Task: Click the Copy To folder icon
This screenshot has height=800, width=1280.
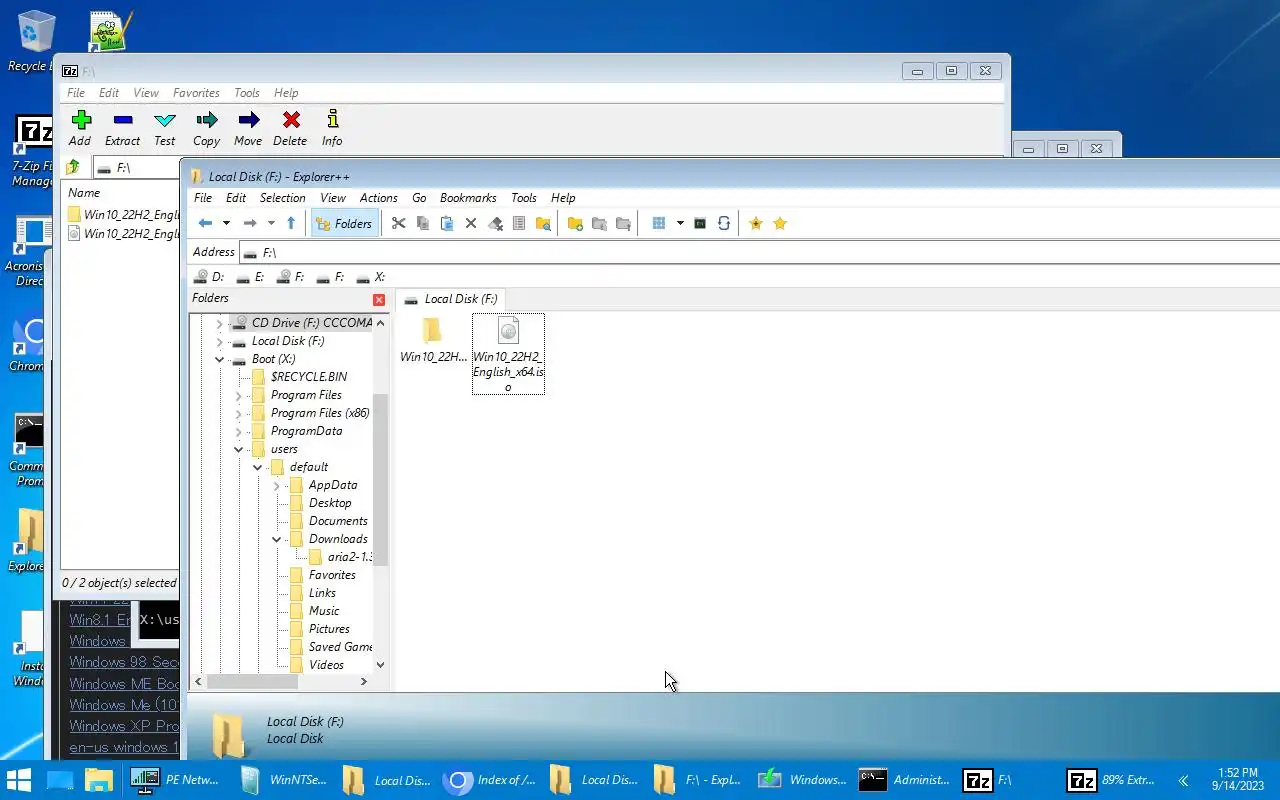Action: [x=599, y=223]
